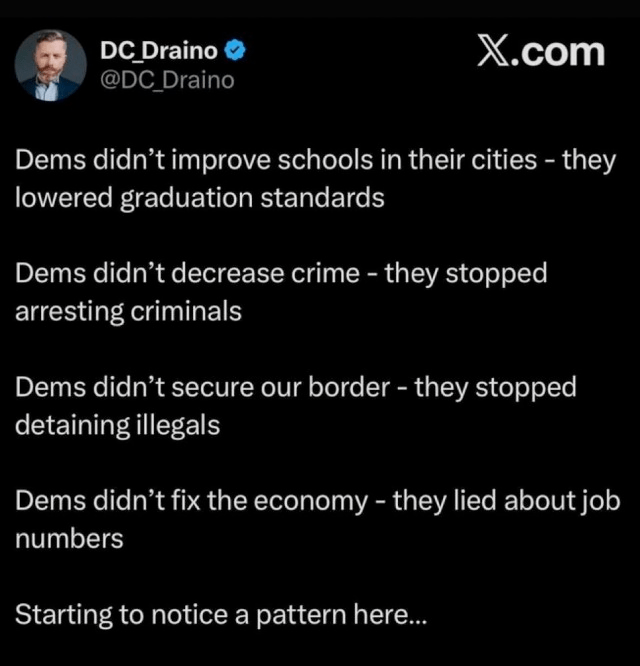Click the ".com" text of the X.com watermark
The width and height of the screenshot is (640, 666).
557,52
